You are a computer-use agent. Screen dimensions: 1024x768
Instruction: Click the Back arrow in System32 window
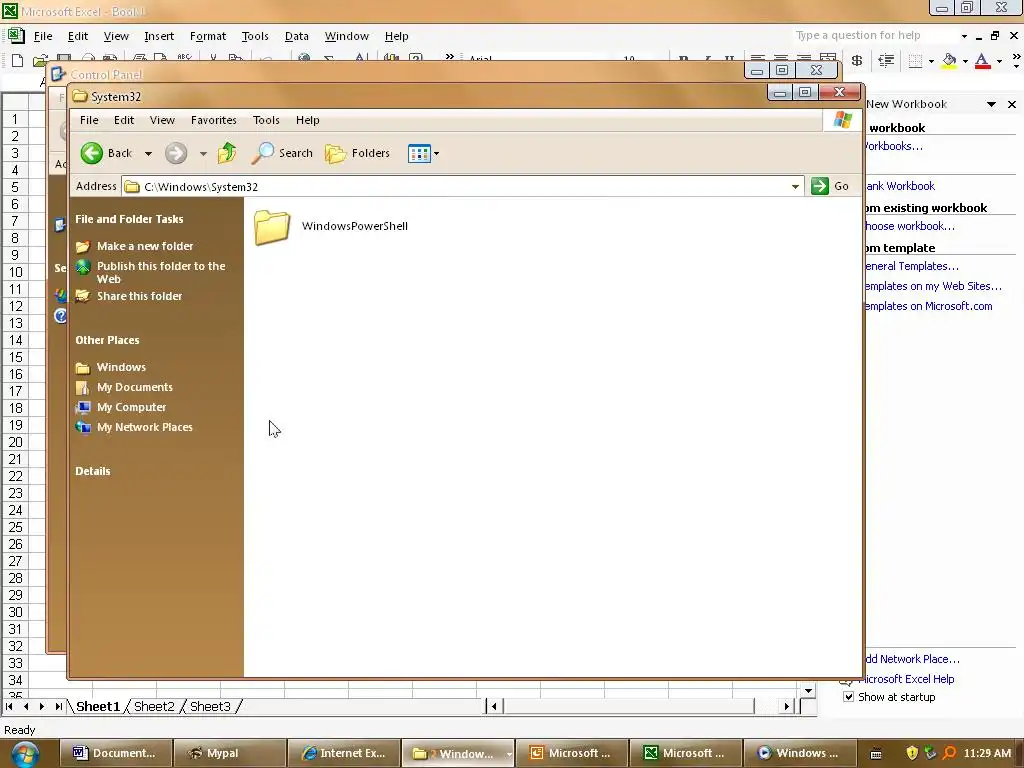point(92,153)
